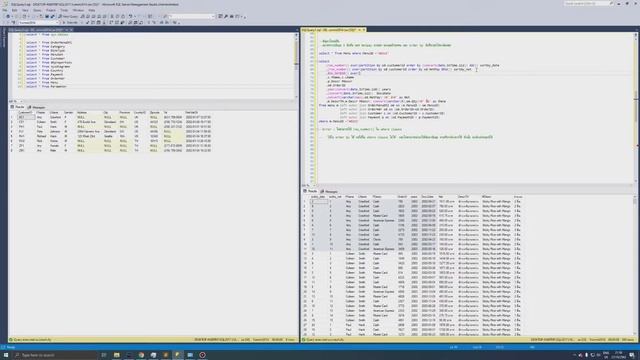Open the File menu

[5, 10]
